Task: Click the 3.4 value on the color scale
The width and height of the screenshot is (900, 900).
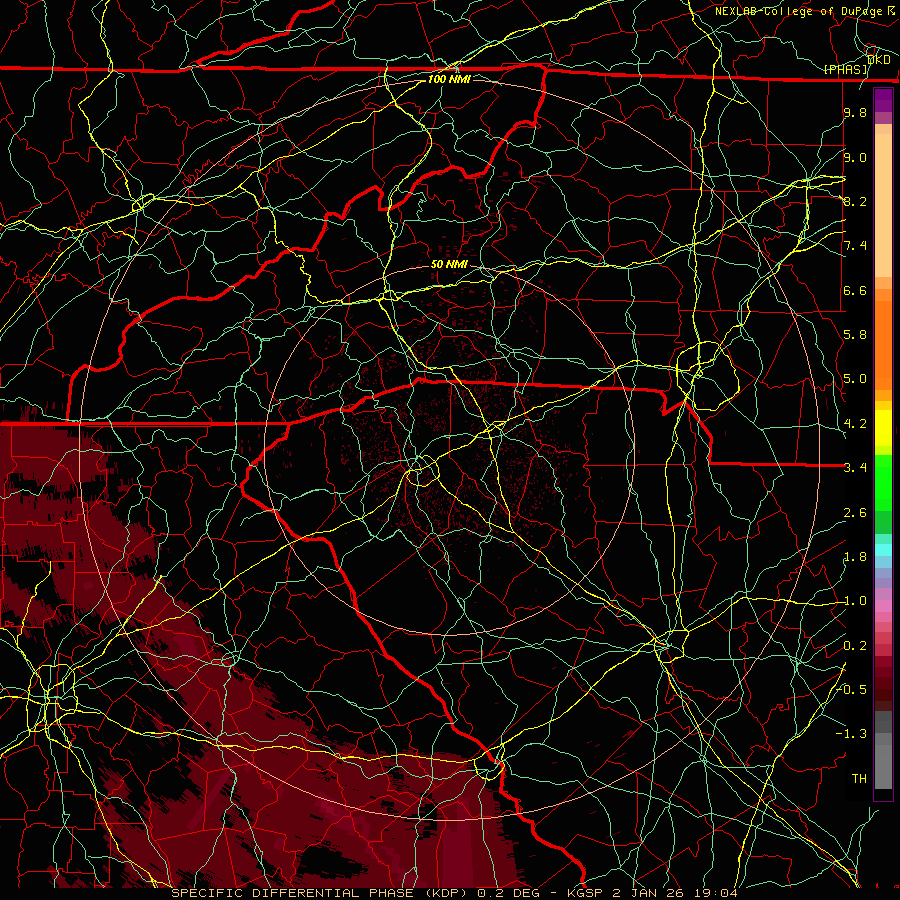Action: point(855,468)
